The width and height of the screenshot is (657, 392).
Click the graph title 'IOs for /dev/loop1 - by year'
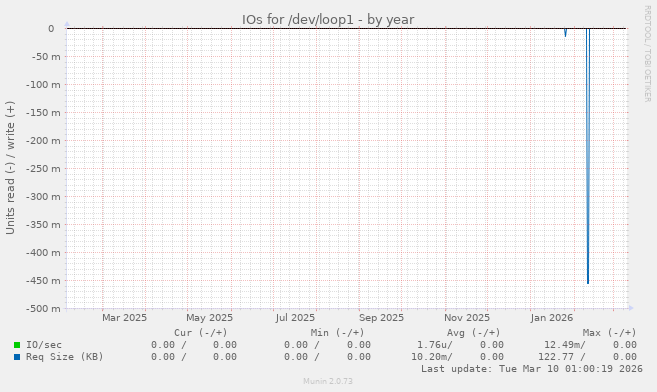coord(328,20)
